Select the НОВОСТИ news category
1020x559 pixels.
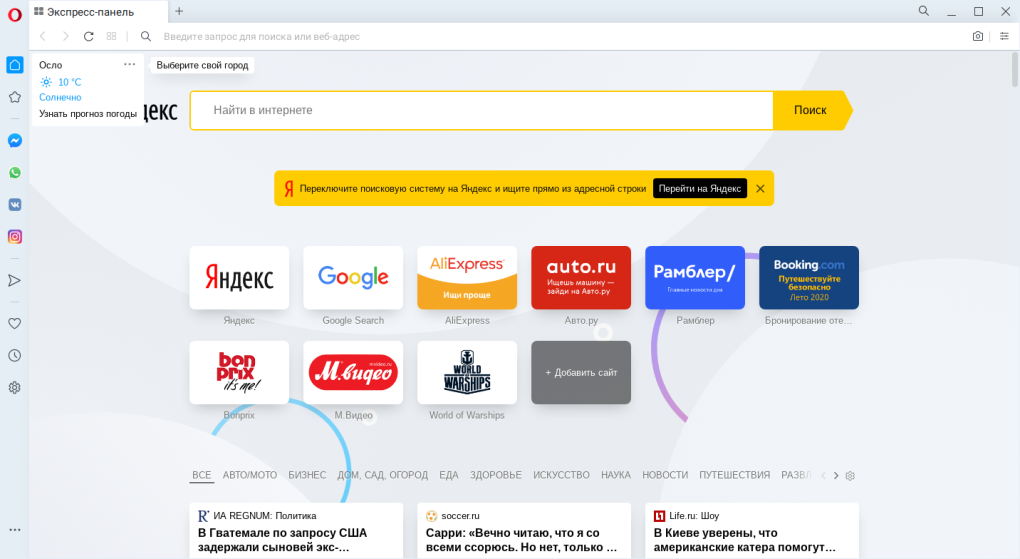pyautogui.click(x=665, y=475)
